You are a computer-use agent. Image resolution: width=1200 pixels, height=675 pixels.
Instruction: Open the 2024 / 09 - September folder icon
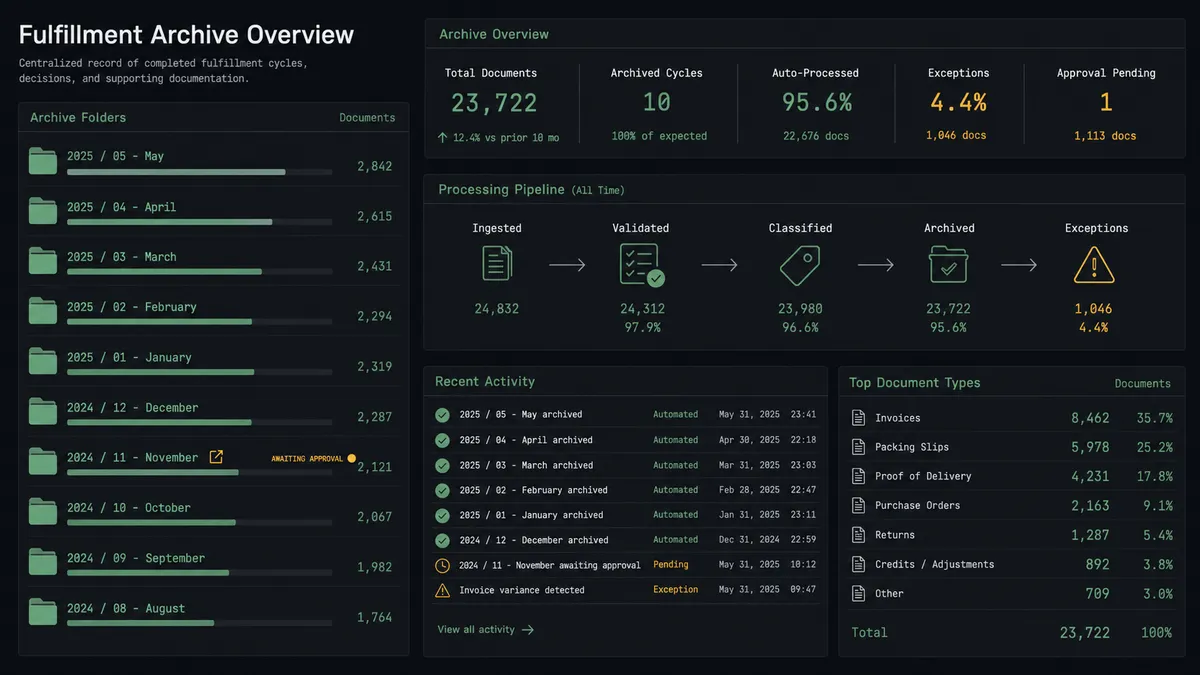coord(43,562)
